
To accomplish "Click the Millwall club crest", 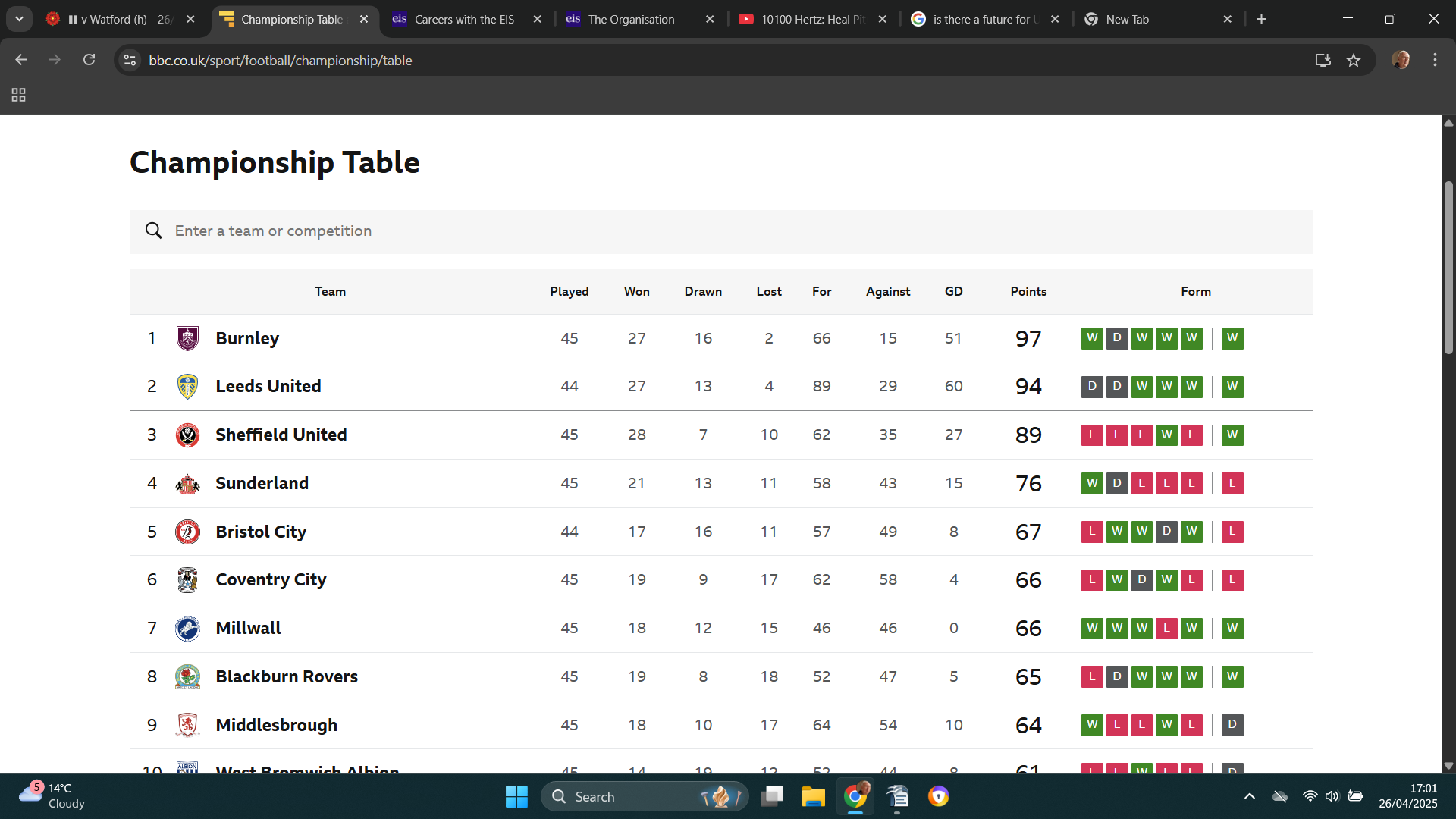I will tap(187, 629).
